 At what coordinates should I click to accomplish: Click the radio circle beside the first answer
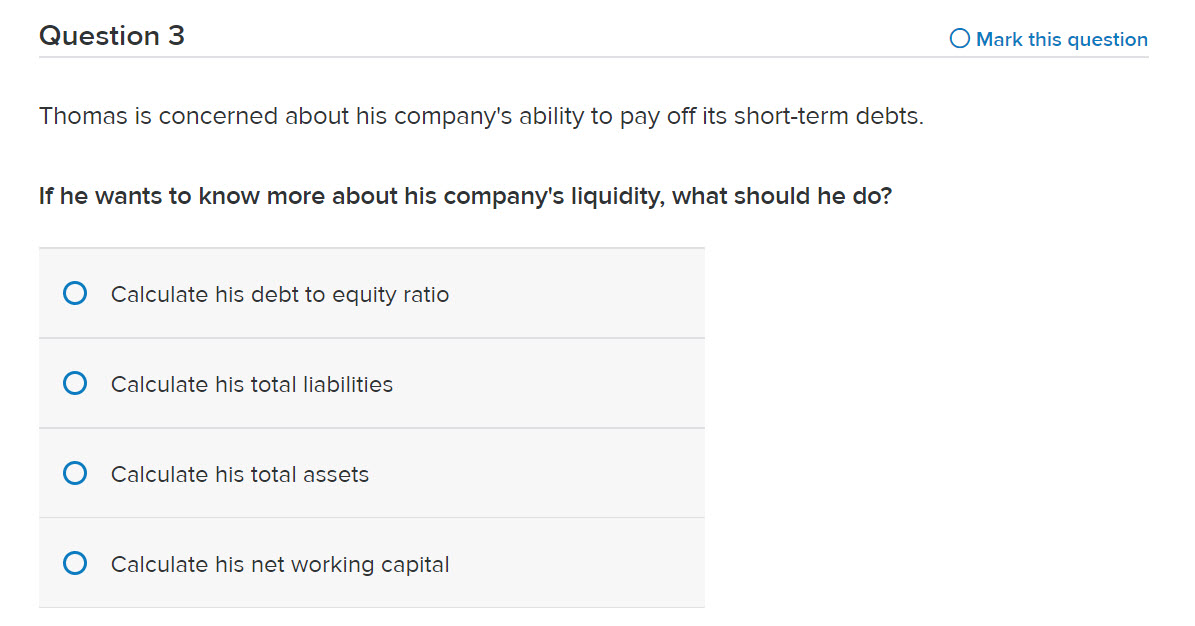75,293
